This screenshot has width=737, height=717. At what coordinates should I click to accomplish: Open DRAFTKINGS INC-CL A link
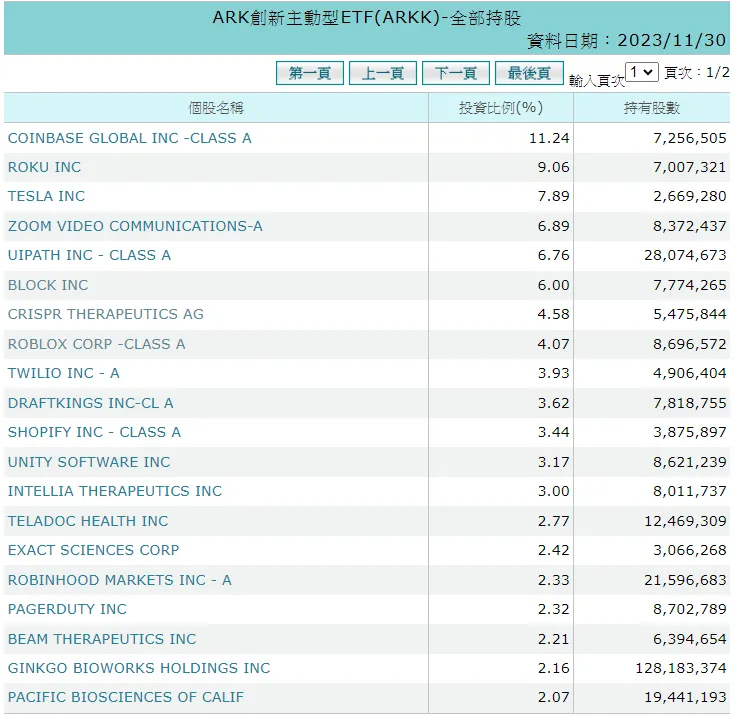click(91, 403)
